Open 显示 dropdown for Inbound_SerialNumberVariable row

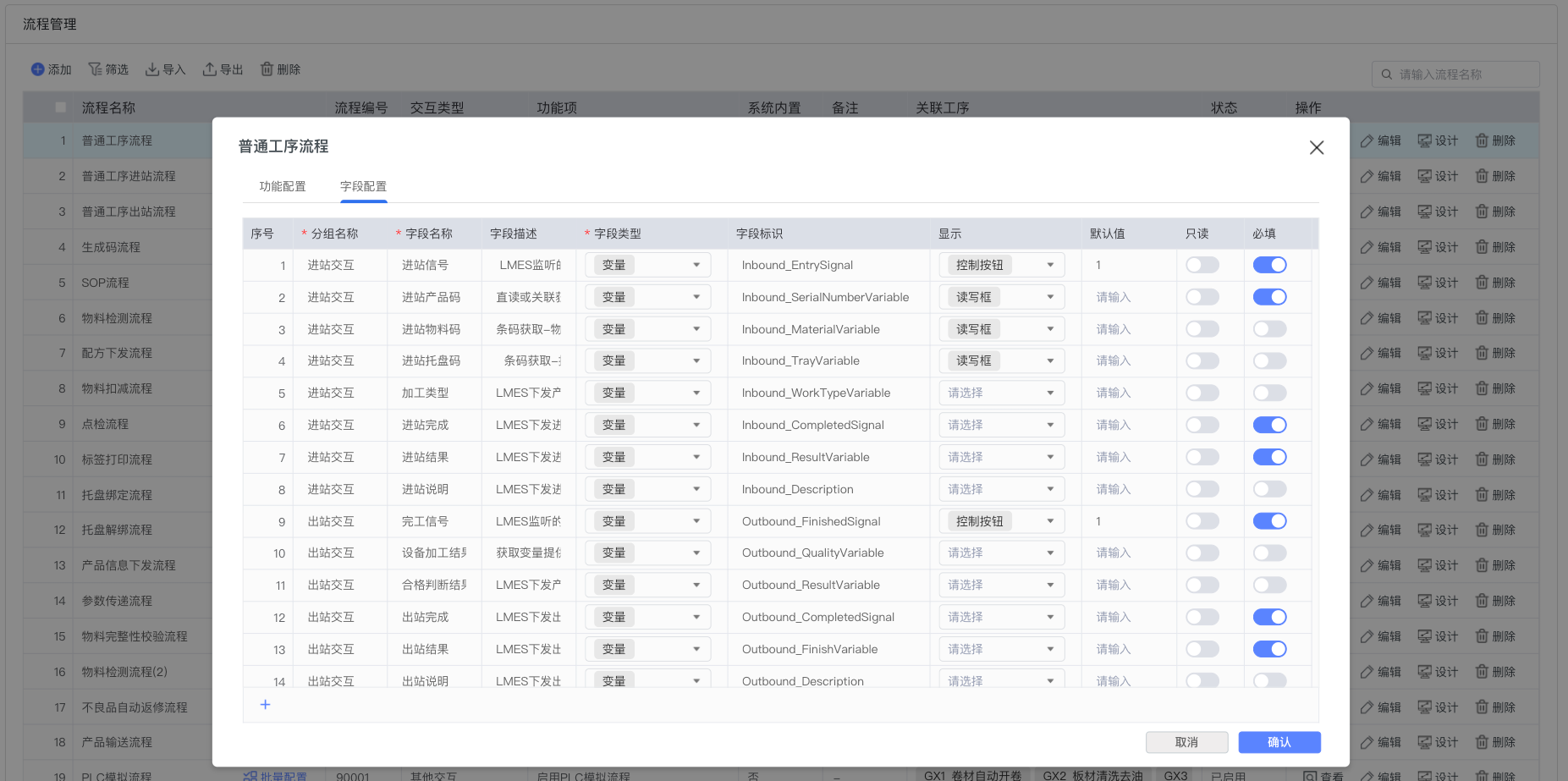tap(1001, 297)
